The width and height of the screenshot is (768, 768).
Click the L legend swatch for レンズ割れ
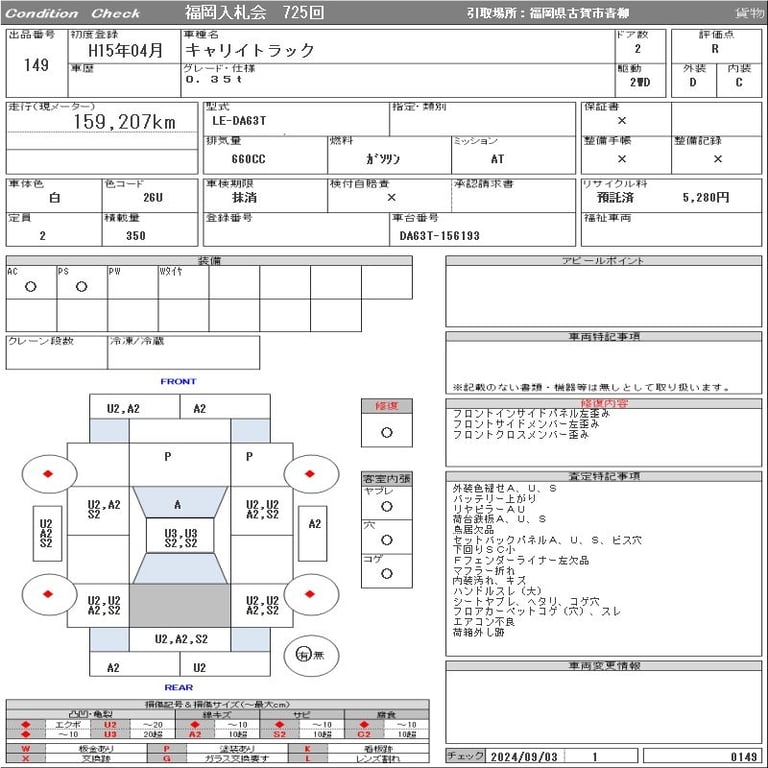click(308, 758)
